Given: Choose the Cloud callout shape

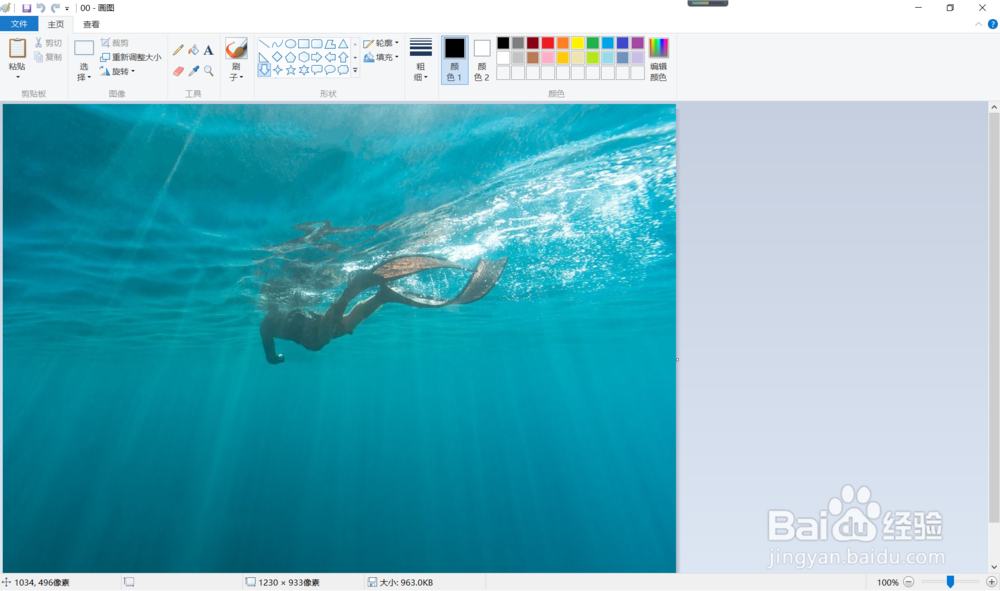Looking at the screenshot, I should click(343, 70).
